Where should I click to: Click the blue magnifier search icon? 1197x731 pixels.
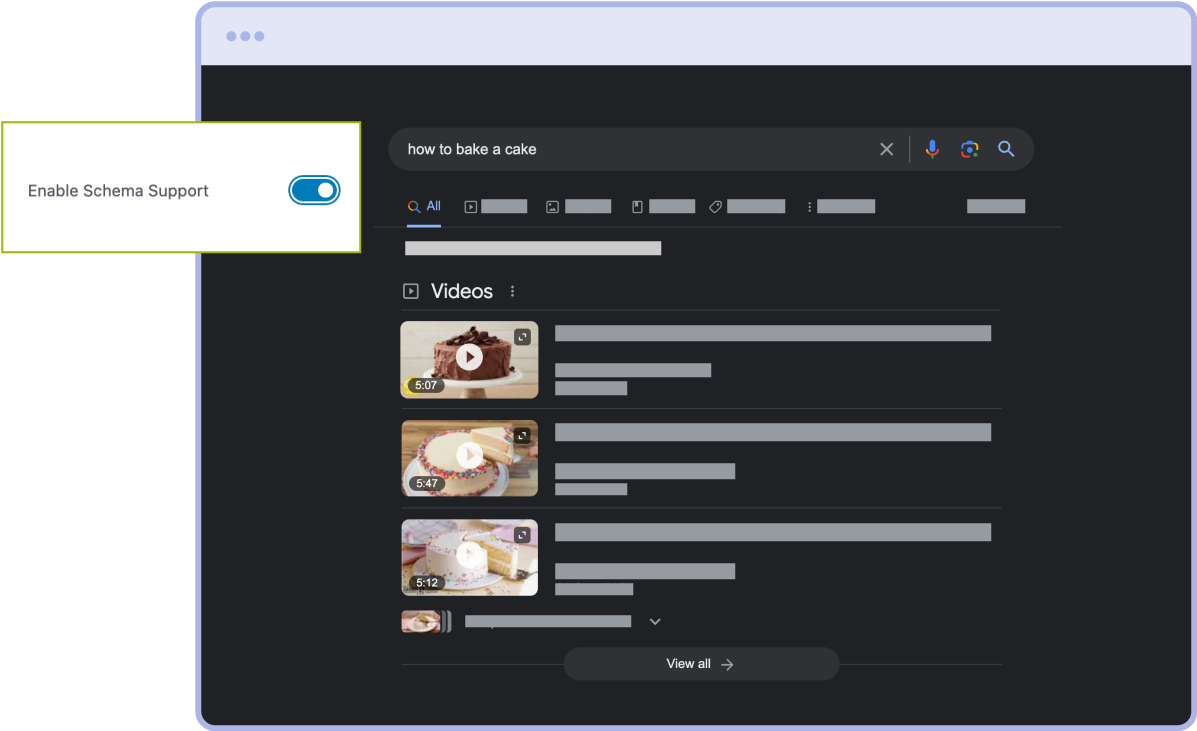(1006, 149)
